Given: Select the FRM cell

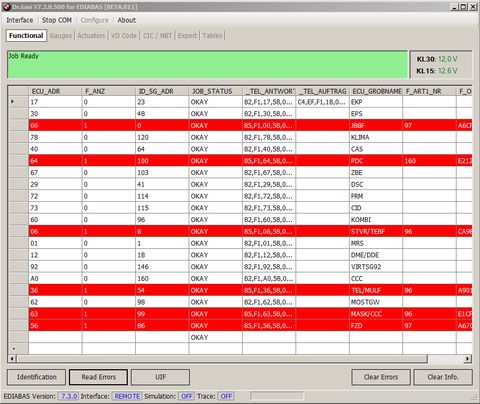Looking at the screenshot, I should coord(376,196).
